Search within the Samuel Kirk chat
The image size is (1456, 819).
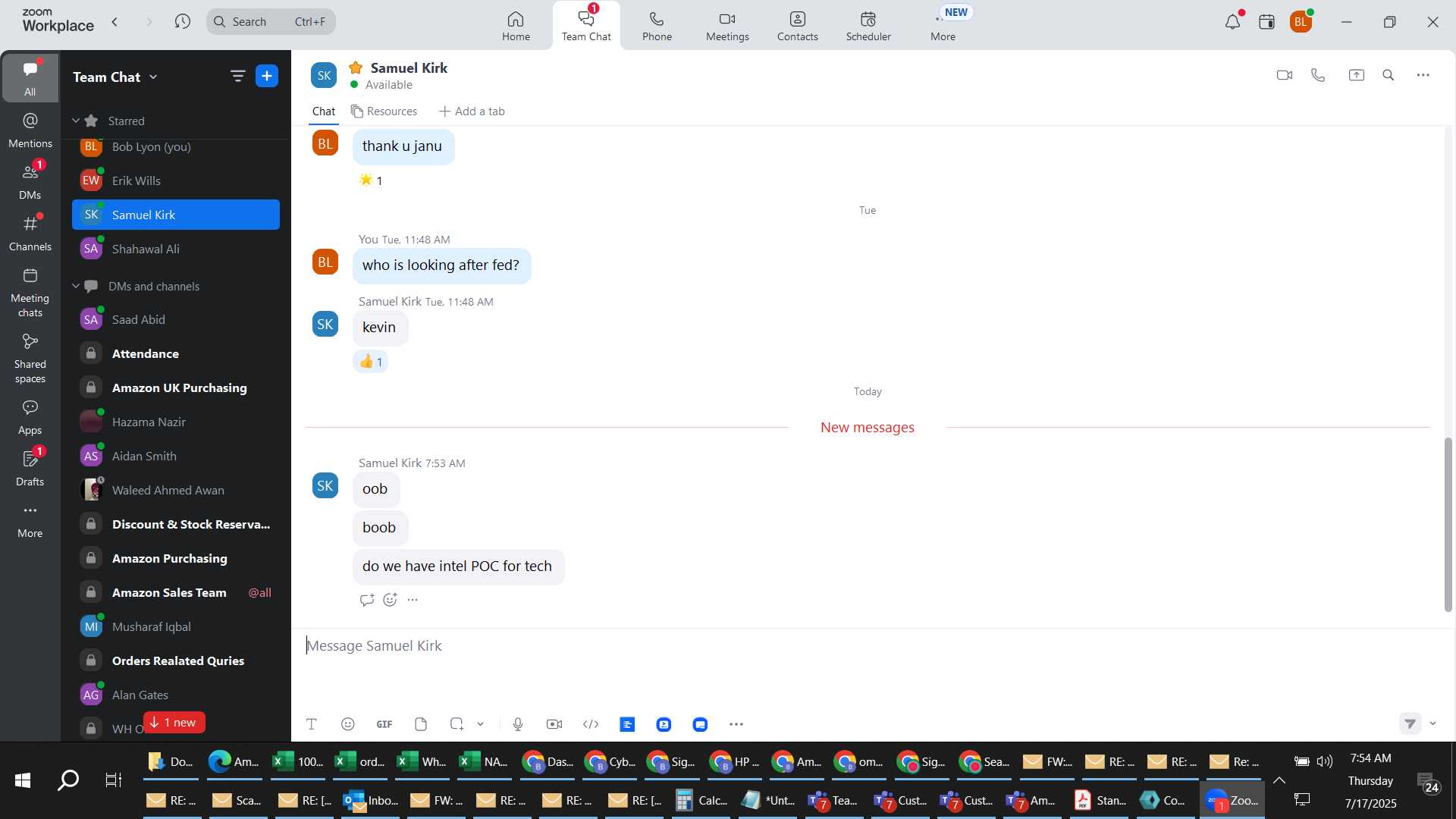[1389, 75]
